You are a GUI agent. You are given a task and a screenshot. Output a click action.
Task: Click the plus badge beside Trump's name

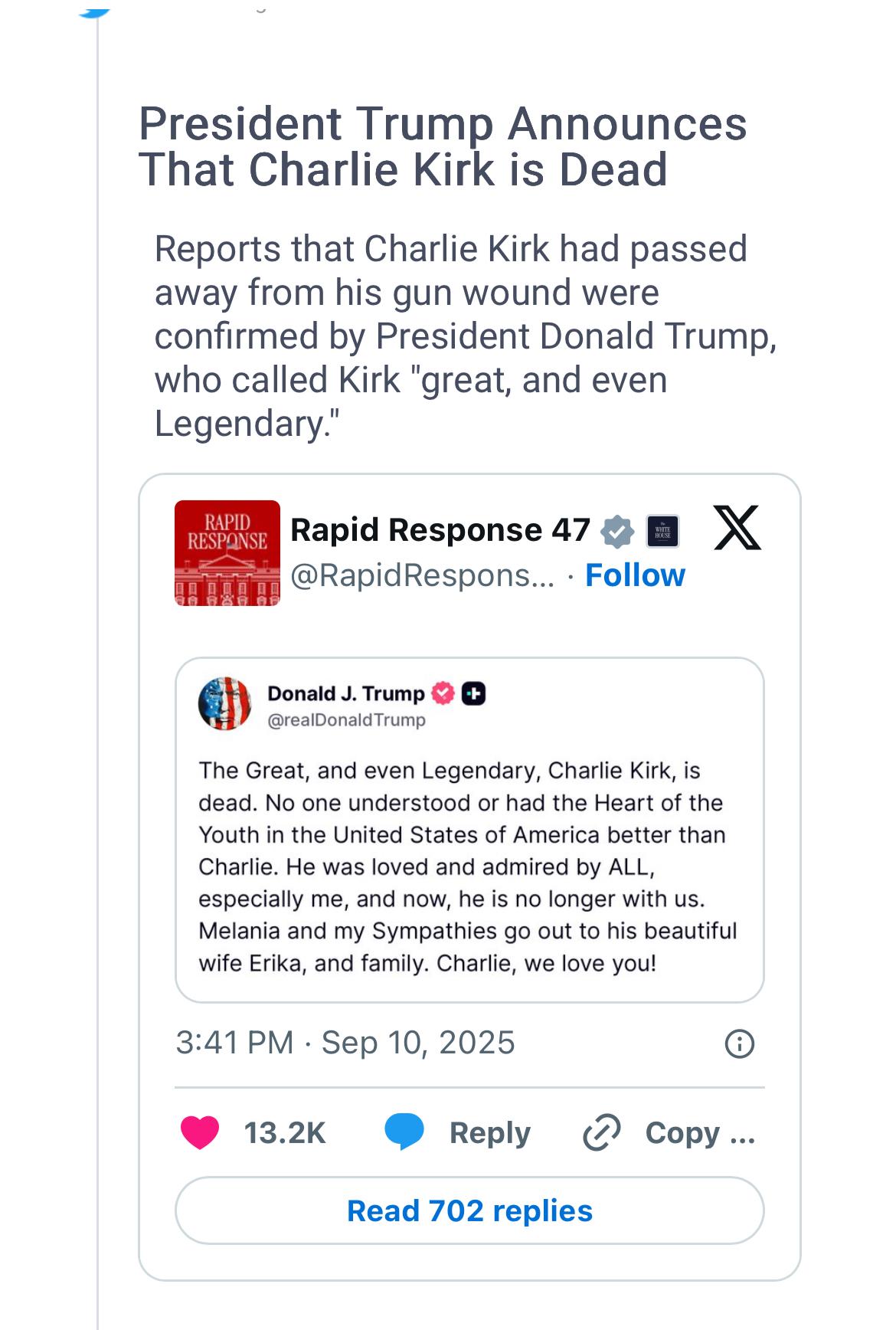tap(474, 693)
